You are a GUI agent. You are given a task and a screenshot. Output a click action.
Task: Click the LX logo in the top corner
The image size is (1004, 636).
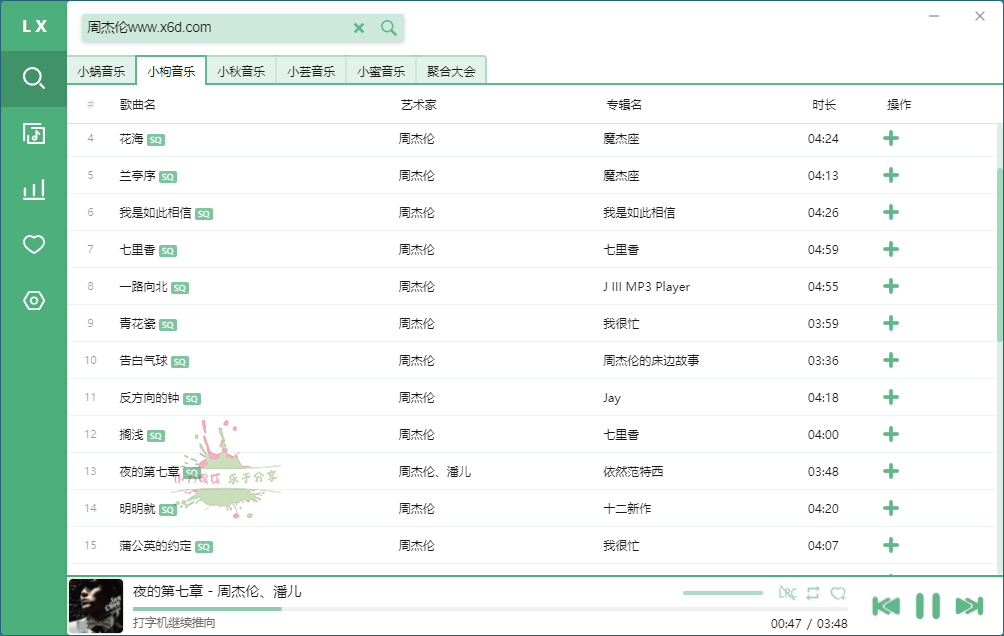coord(33,26)
